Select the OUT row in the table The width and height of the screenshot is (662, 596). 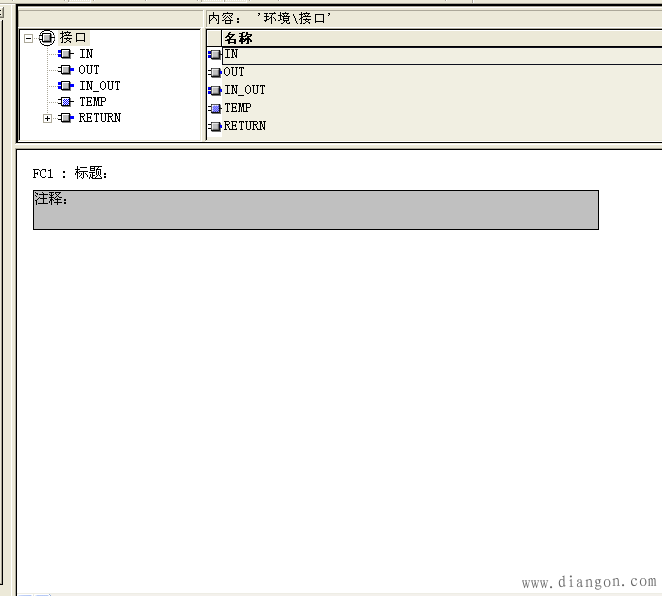234,72
